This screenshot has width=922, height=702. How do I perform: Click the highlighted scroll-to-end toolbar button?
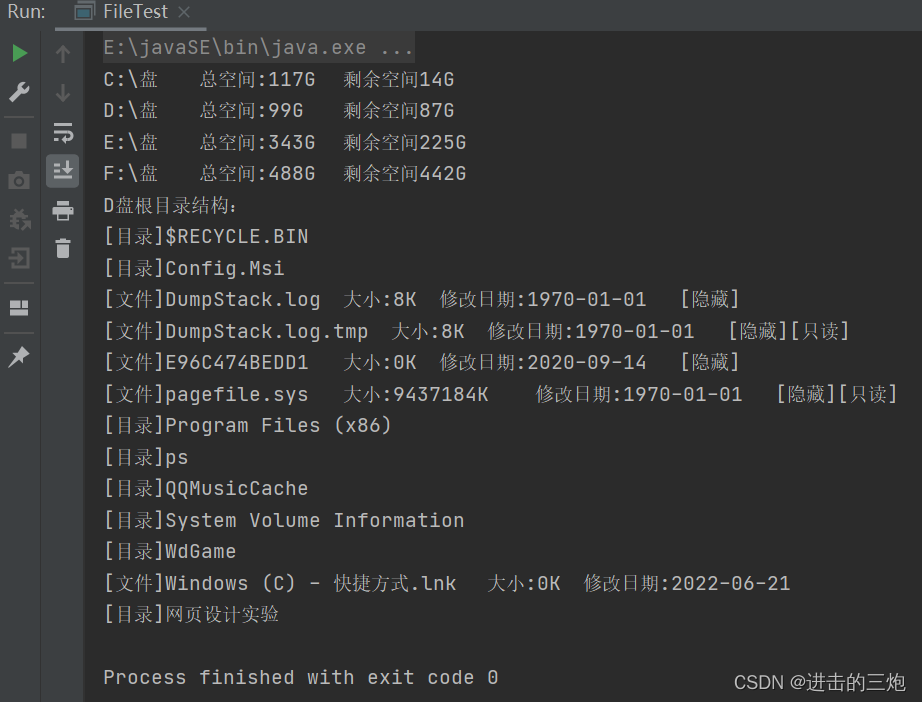point(62,170)
